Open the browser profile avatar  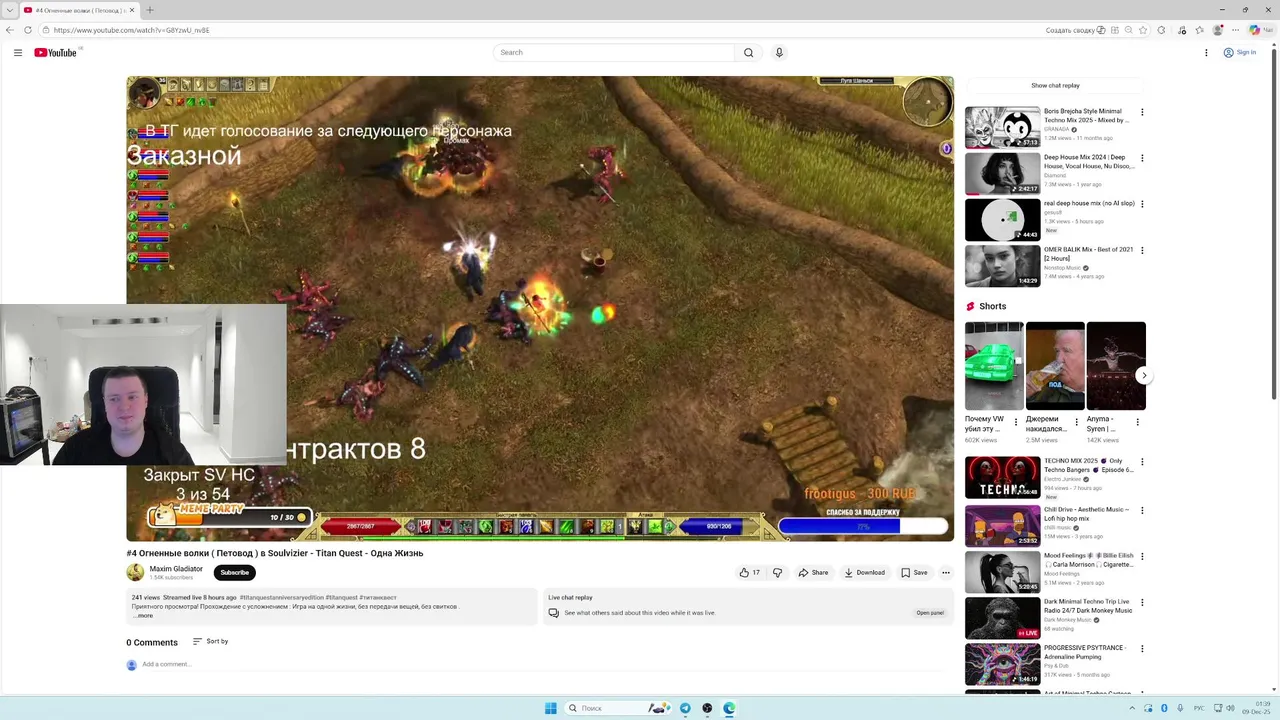click(x=1218, y=30)
